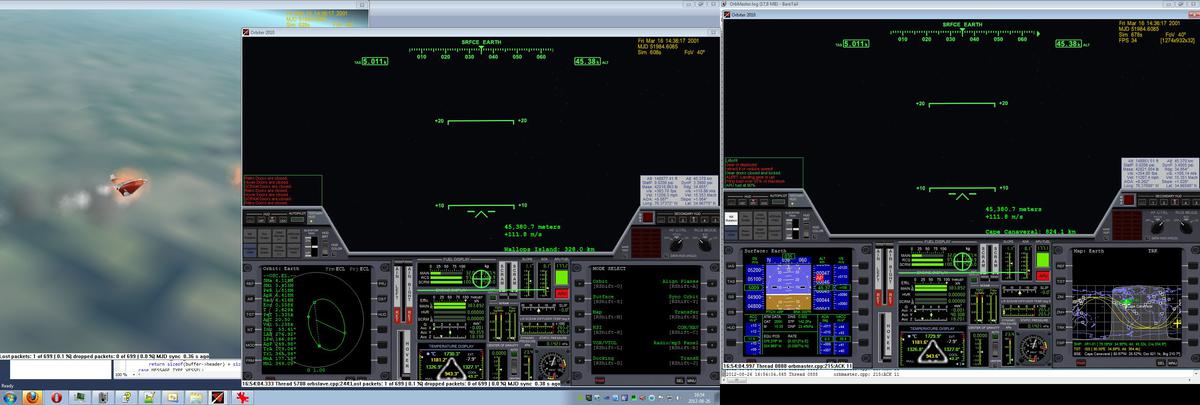Click MNU button under right window's Map MFD

pyautogui.click(x=1173, y=363)
